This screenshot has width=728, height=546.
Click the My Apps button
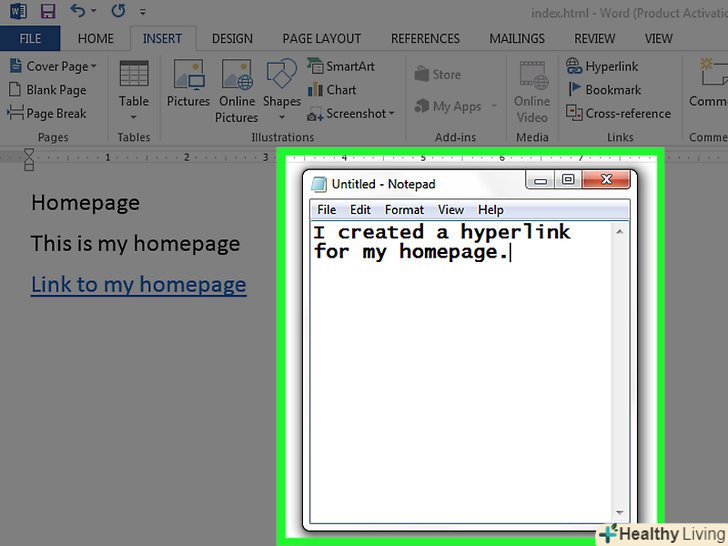448,106
